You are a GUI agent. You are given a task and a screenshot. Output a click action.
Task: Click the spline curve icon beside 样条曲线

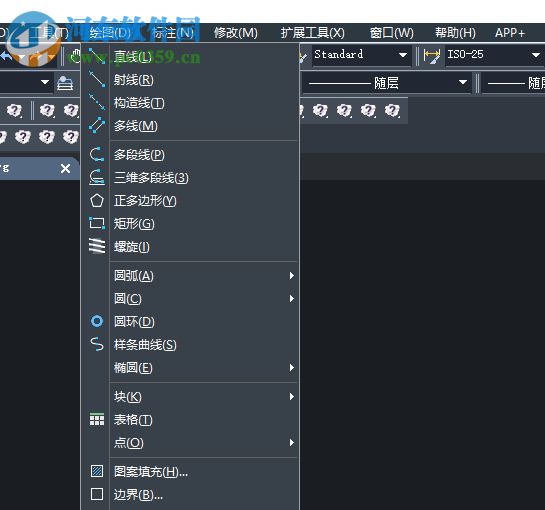point(97,344)
